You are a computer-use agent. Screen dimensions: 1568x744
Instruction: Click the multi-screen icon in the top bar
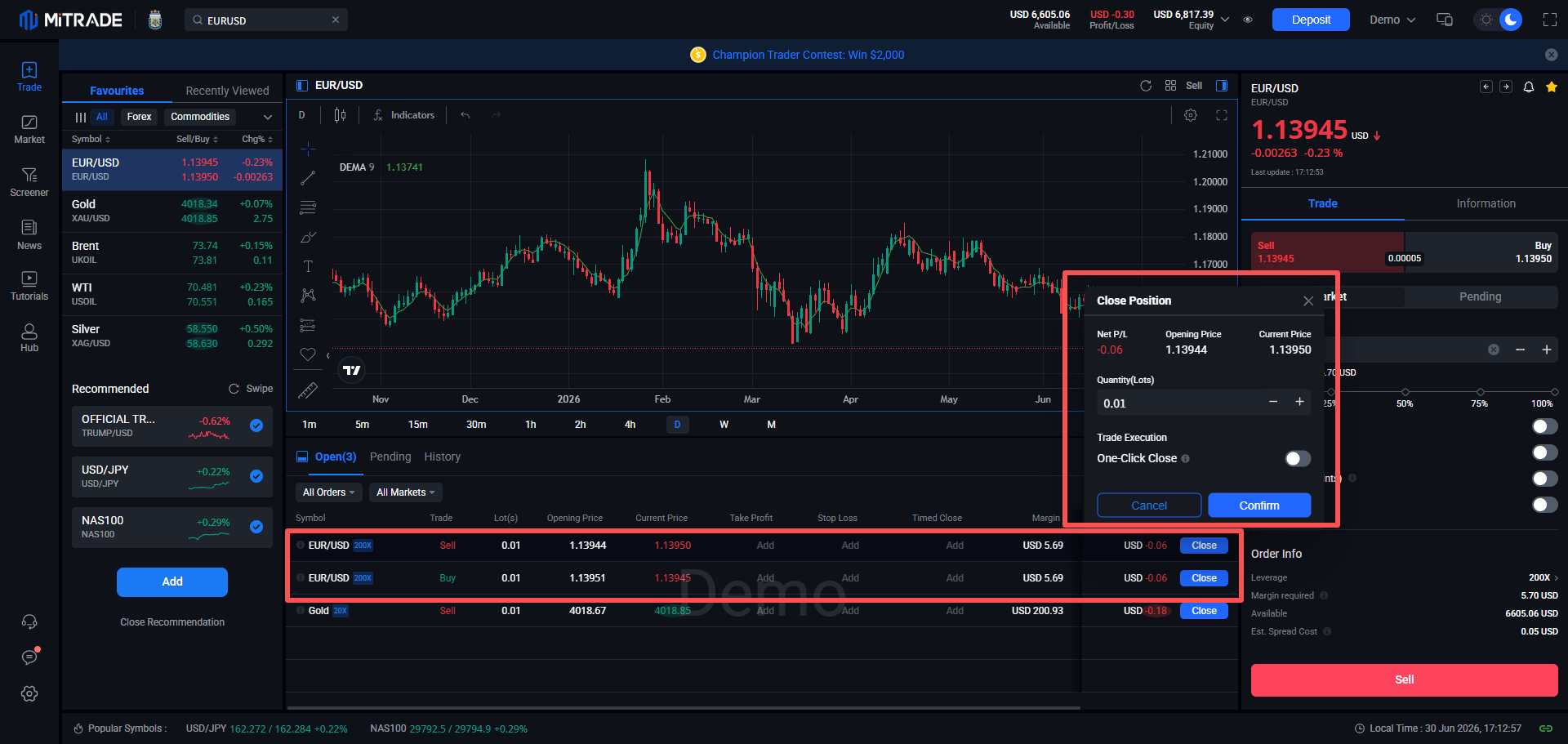coord(1445,20)
